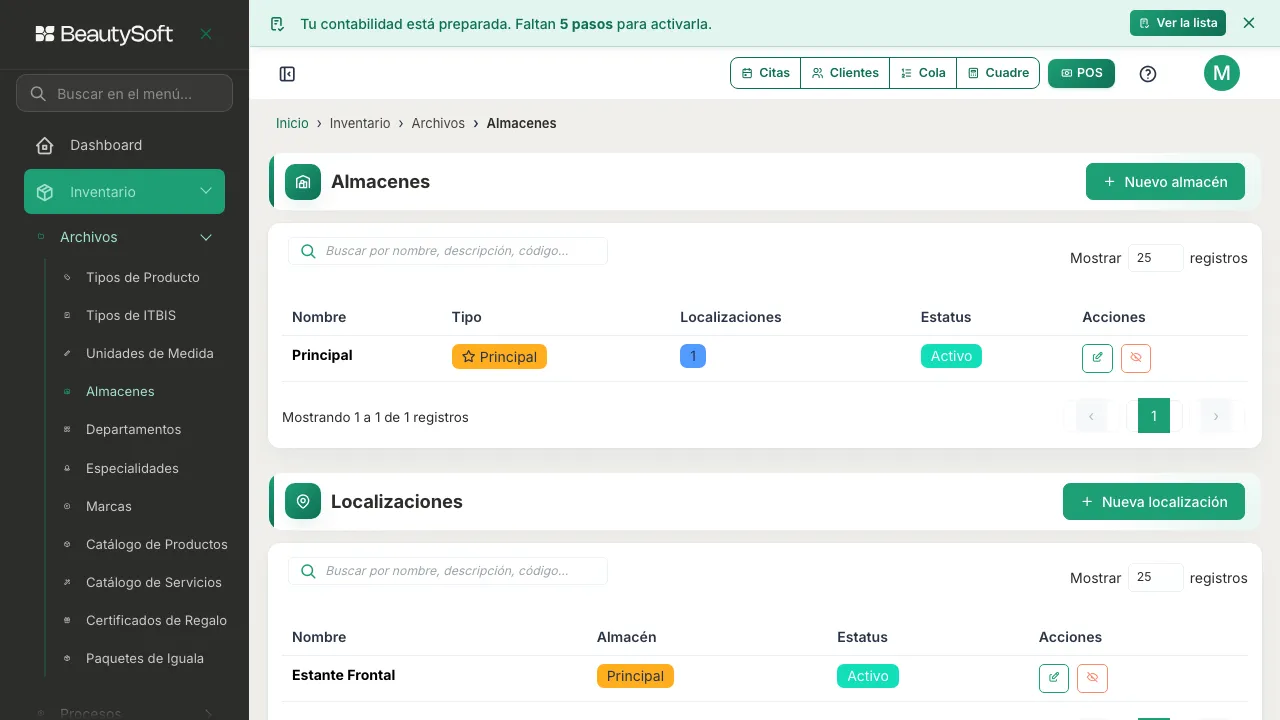Collapse the Archivos submenu chevron

tap(206, 237)
